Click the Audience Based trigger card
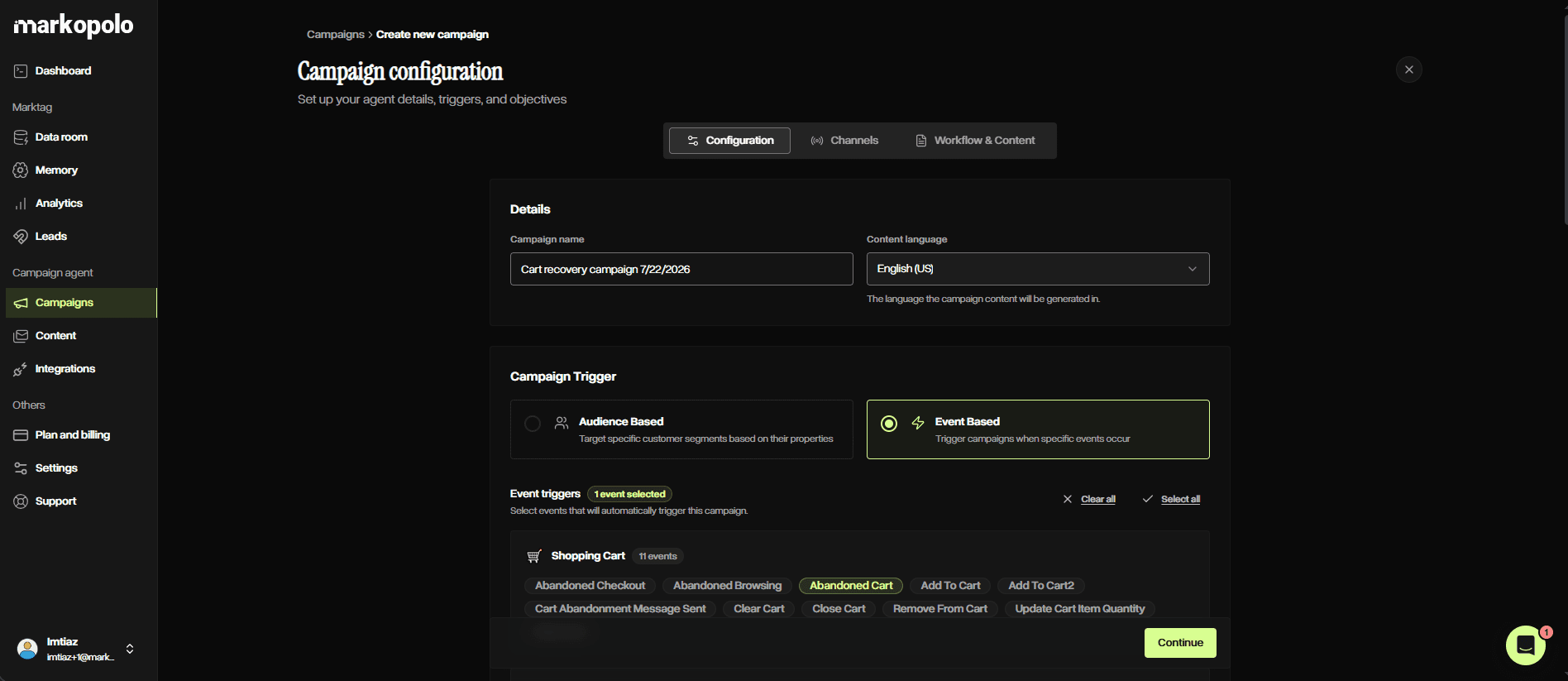Screen dimensions: 1568x681 (681, 429)
